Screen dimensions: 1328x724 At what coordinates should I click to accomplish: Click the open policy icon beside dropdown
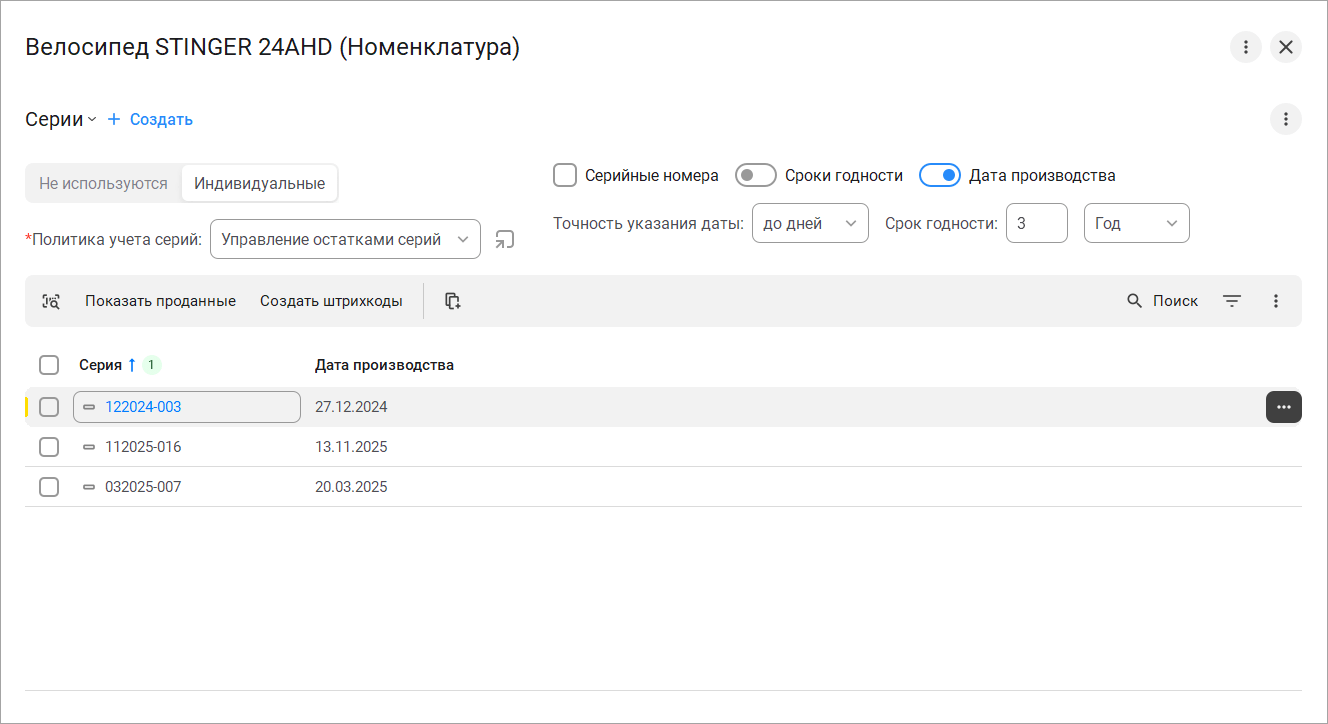(505, 240)
